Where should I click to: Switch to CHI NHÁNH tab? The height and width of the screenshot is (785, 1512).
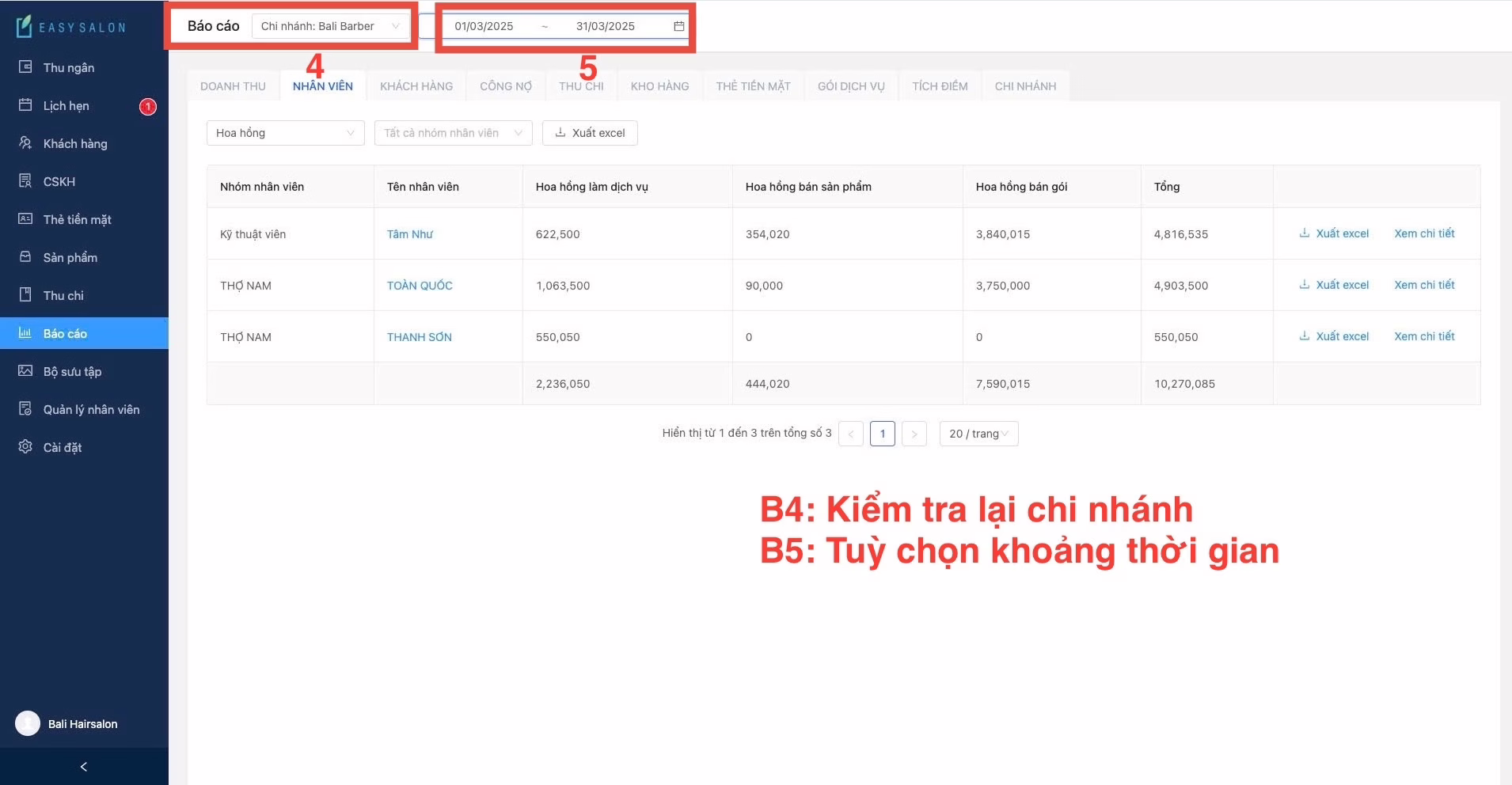click(x=1025, y=86)
